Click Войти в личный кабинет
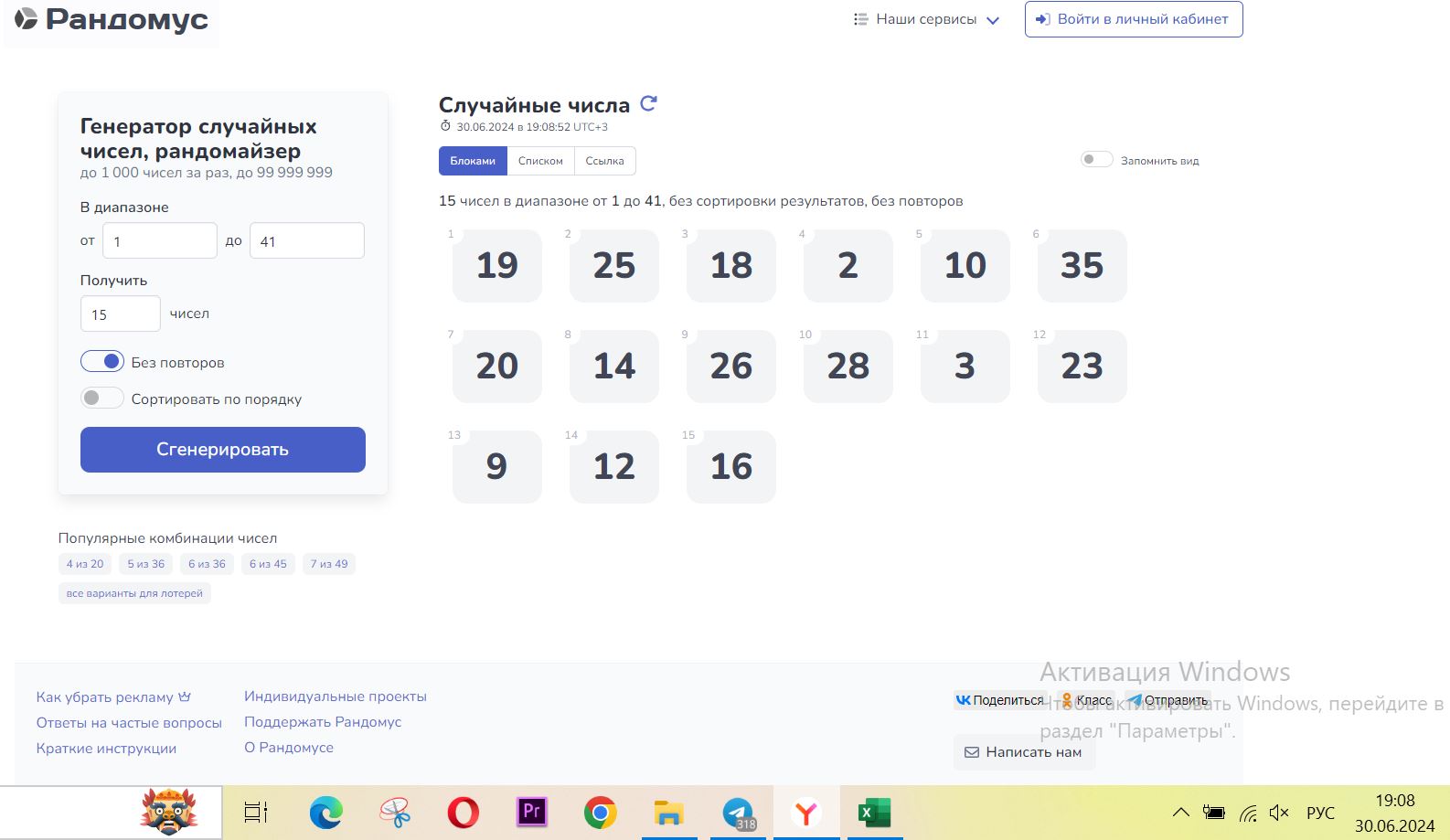The width and height of the screenshot is (1450, 840). click(x=1134, y=19)
